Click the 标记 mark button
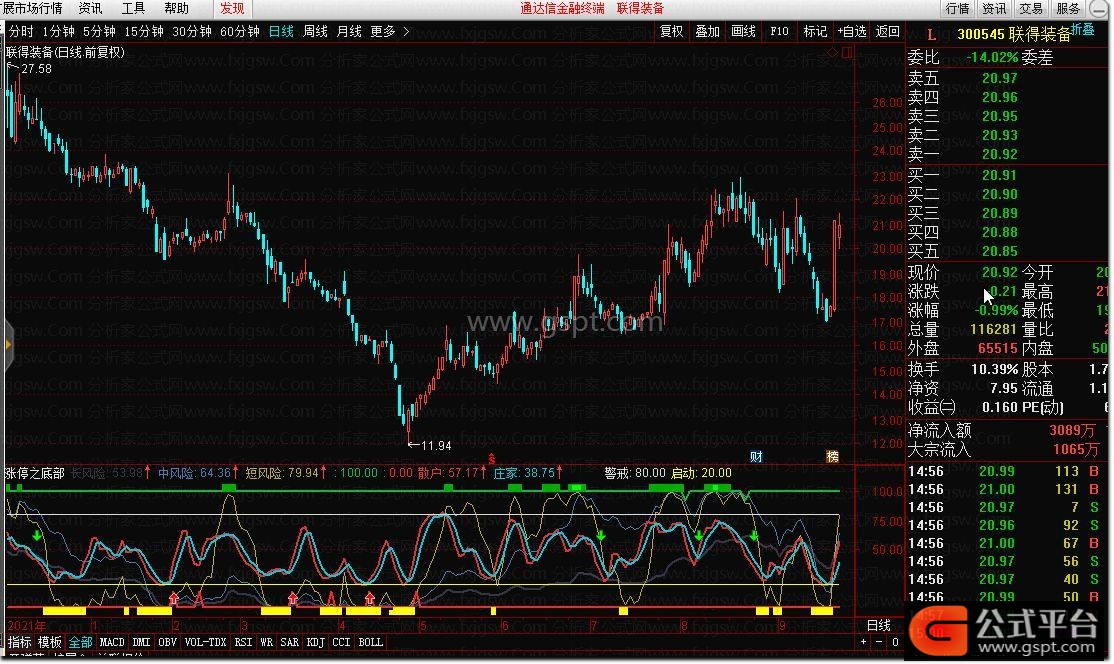The image size is (1114, 664). [815, 31]
